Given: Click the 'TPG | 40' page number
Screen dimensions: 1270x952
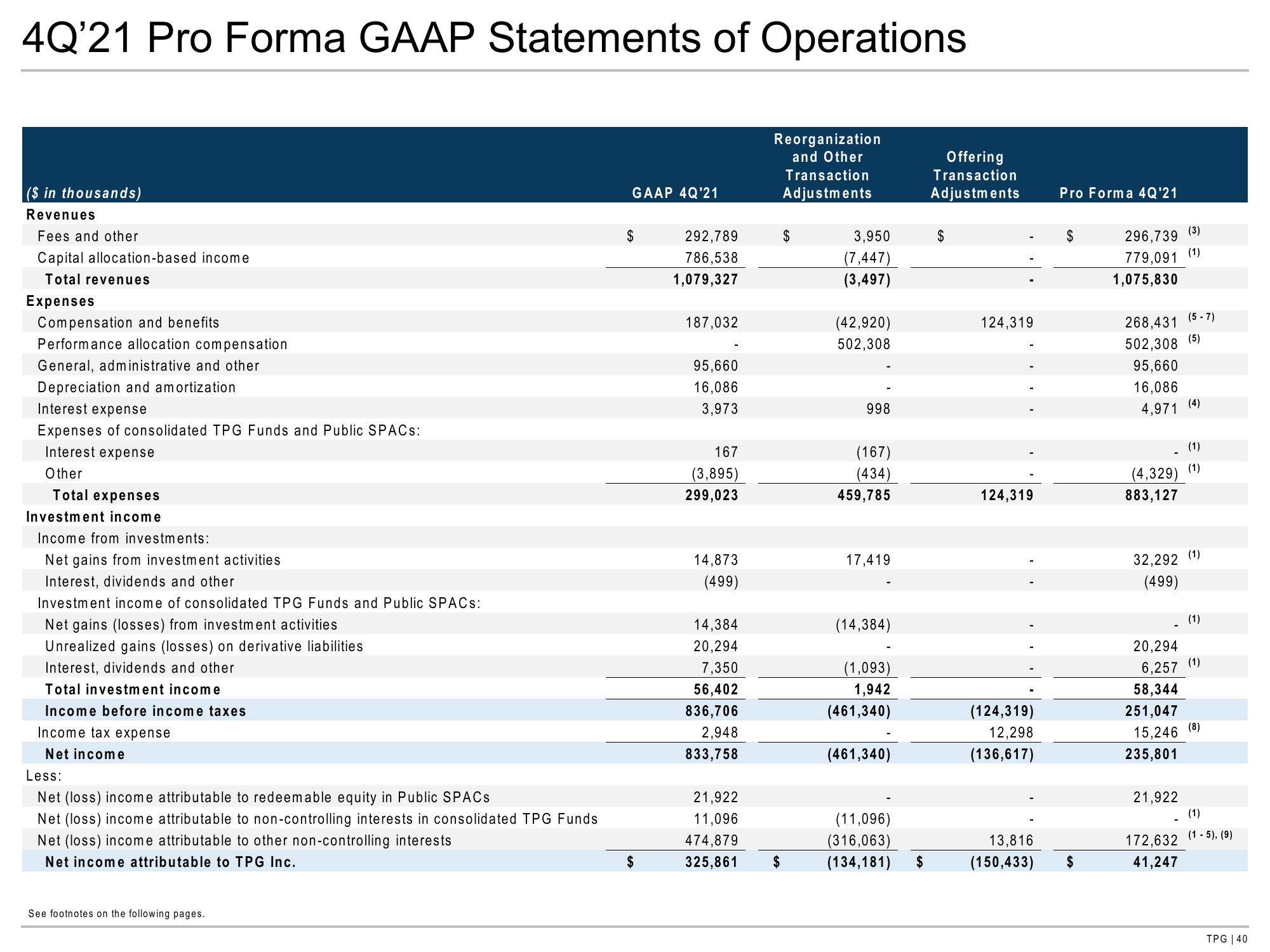Looking at the screenshot, I should 1227,939.
